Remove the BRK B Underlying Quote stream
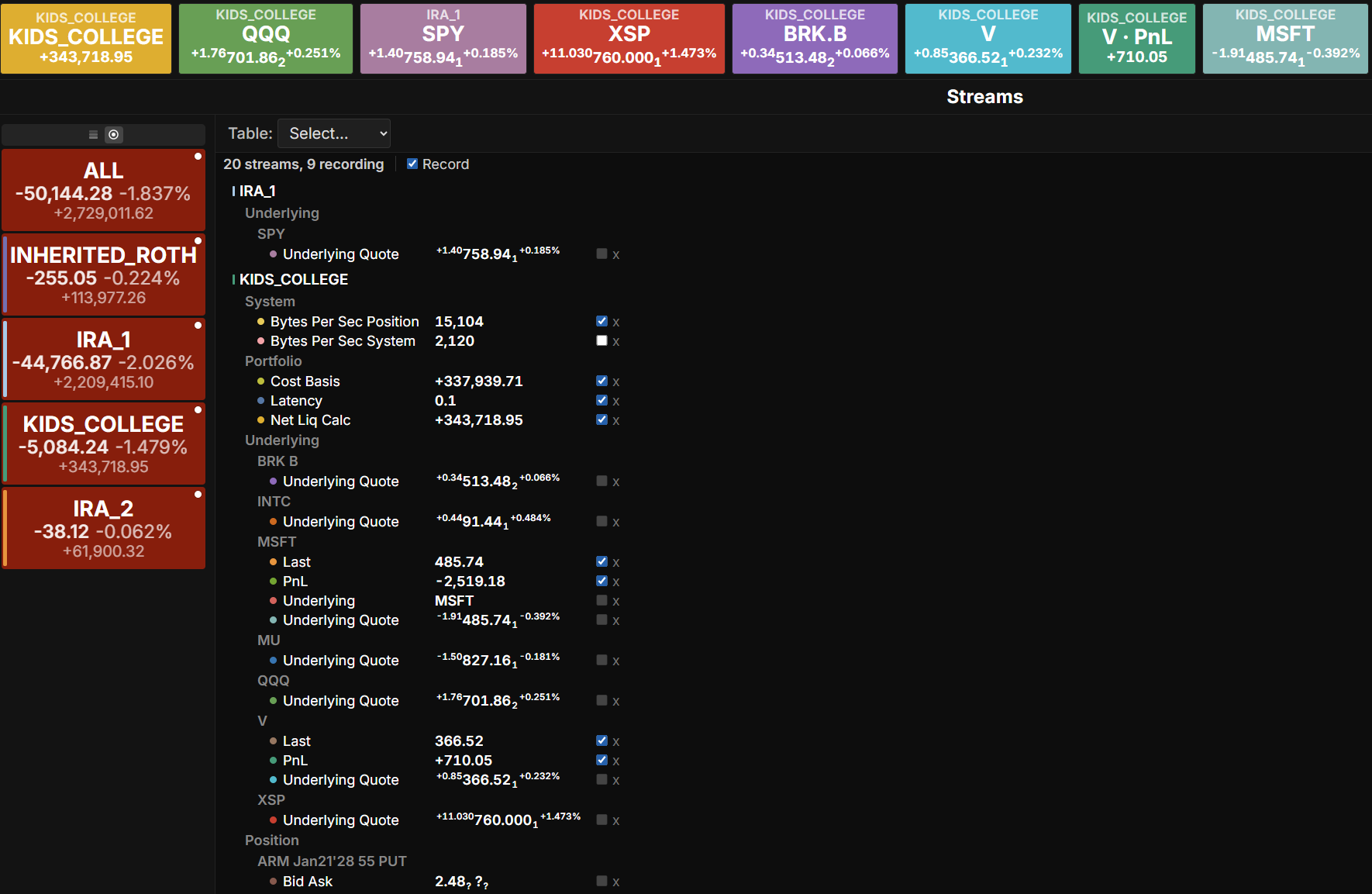The image size is (1372, 894). click(x=616, y=482)
